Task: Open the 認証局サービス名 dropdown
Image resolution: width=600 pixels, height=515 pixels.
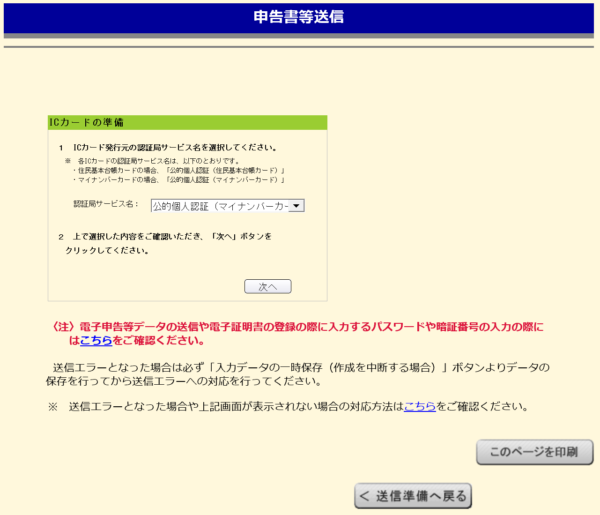Action: [x=228, y=206]
